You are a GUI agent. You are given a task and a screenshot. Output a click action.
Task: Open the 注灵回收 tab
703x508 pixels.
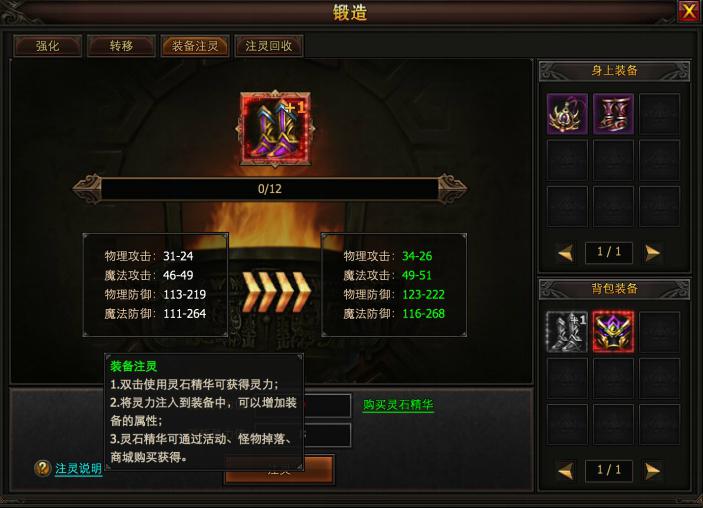(269, 46)
